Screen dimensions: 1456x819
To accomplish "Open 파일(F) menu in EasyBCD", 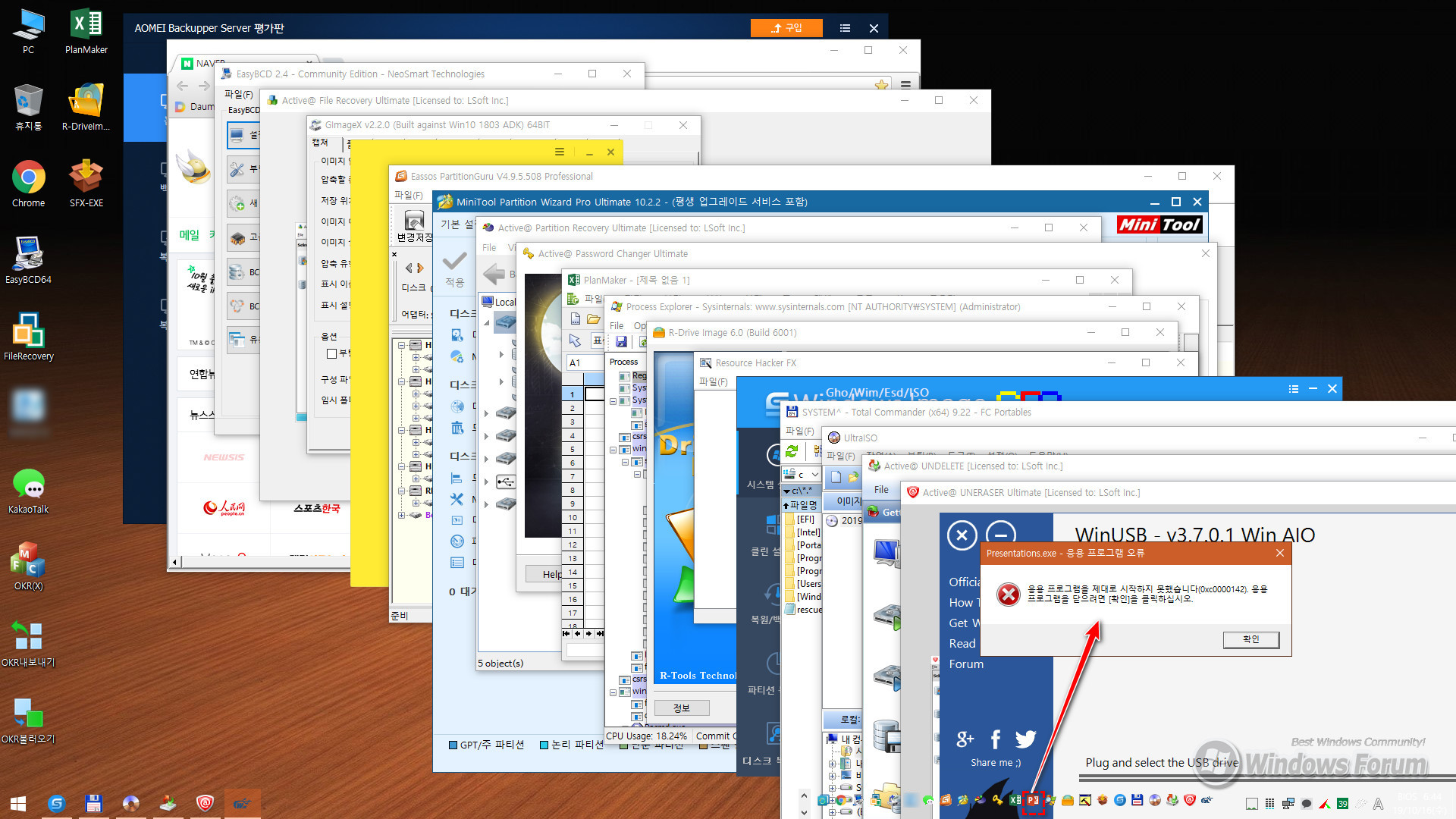I will [239, 94].
